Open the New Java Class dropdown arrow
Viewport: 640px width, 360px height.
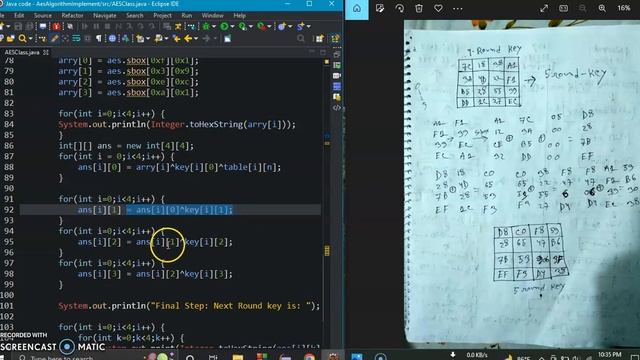tap(309, 26)
